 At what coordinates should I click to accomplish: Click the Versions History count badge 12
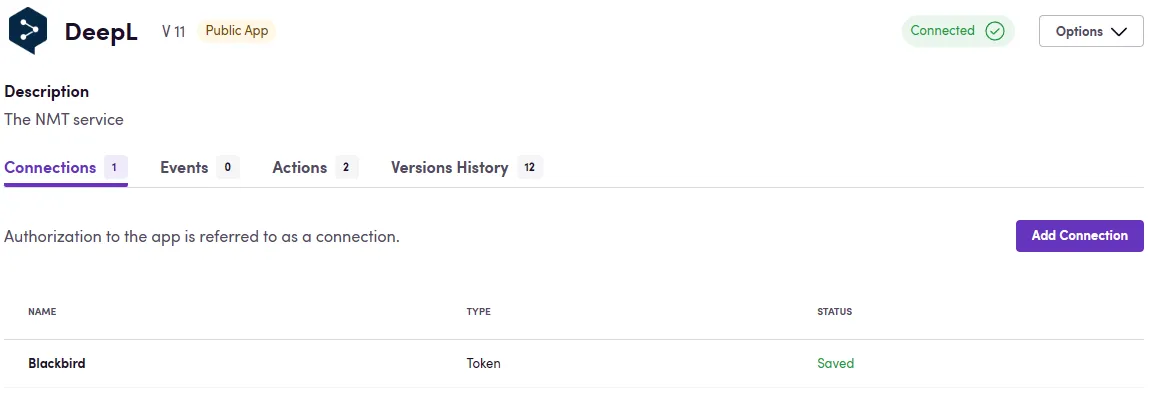pyautogui.click(x=530, y=168)
